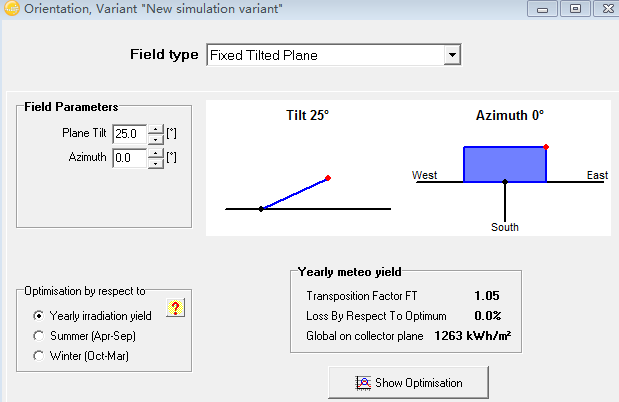Click the graph icon on Show Optimisation
The image size is (619, 402).
click(363, 383)
